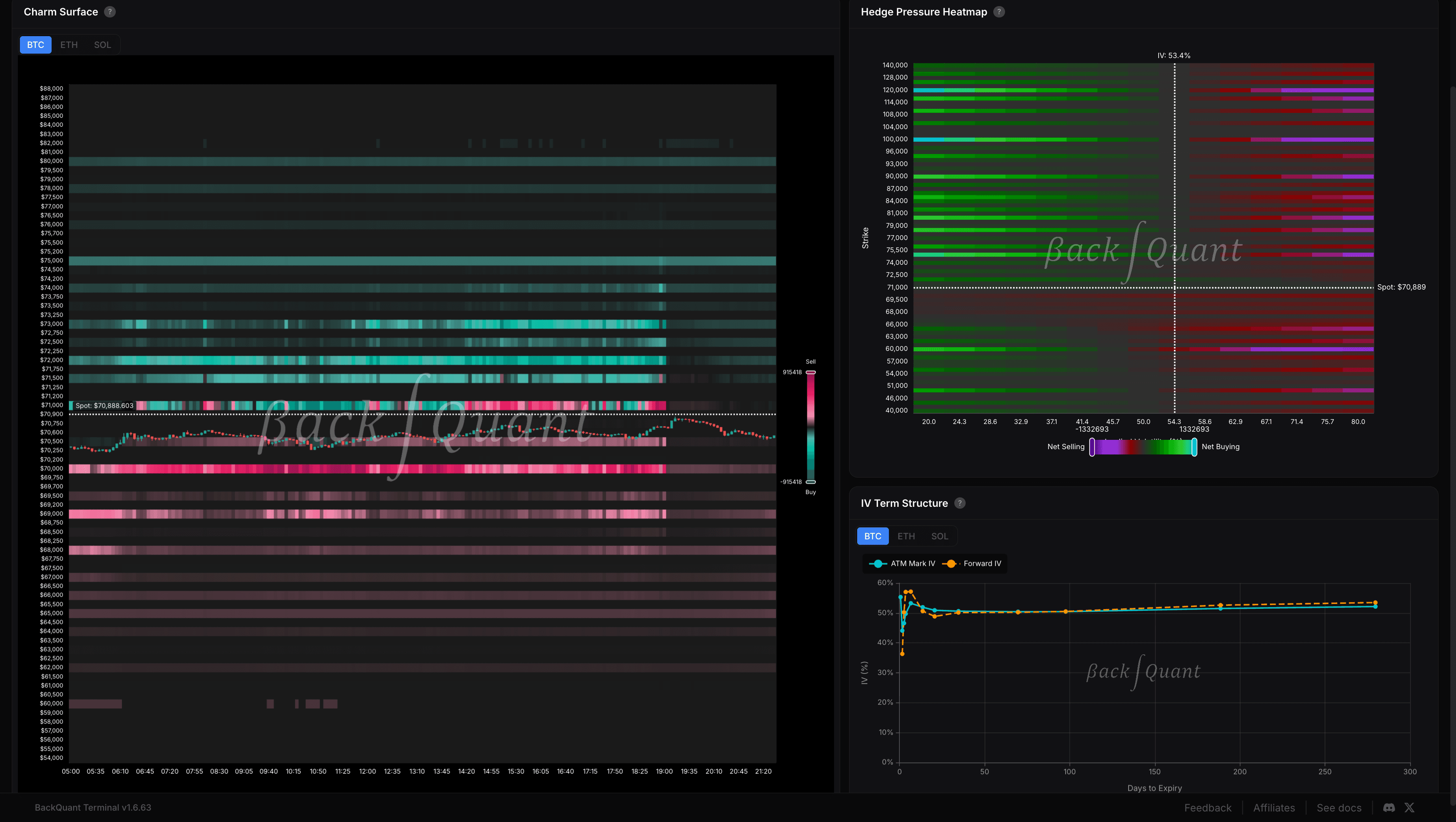Open the Feedback link

click(1208, 807)
